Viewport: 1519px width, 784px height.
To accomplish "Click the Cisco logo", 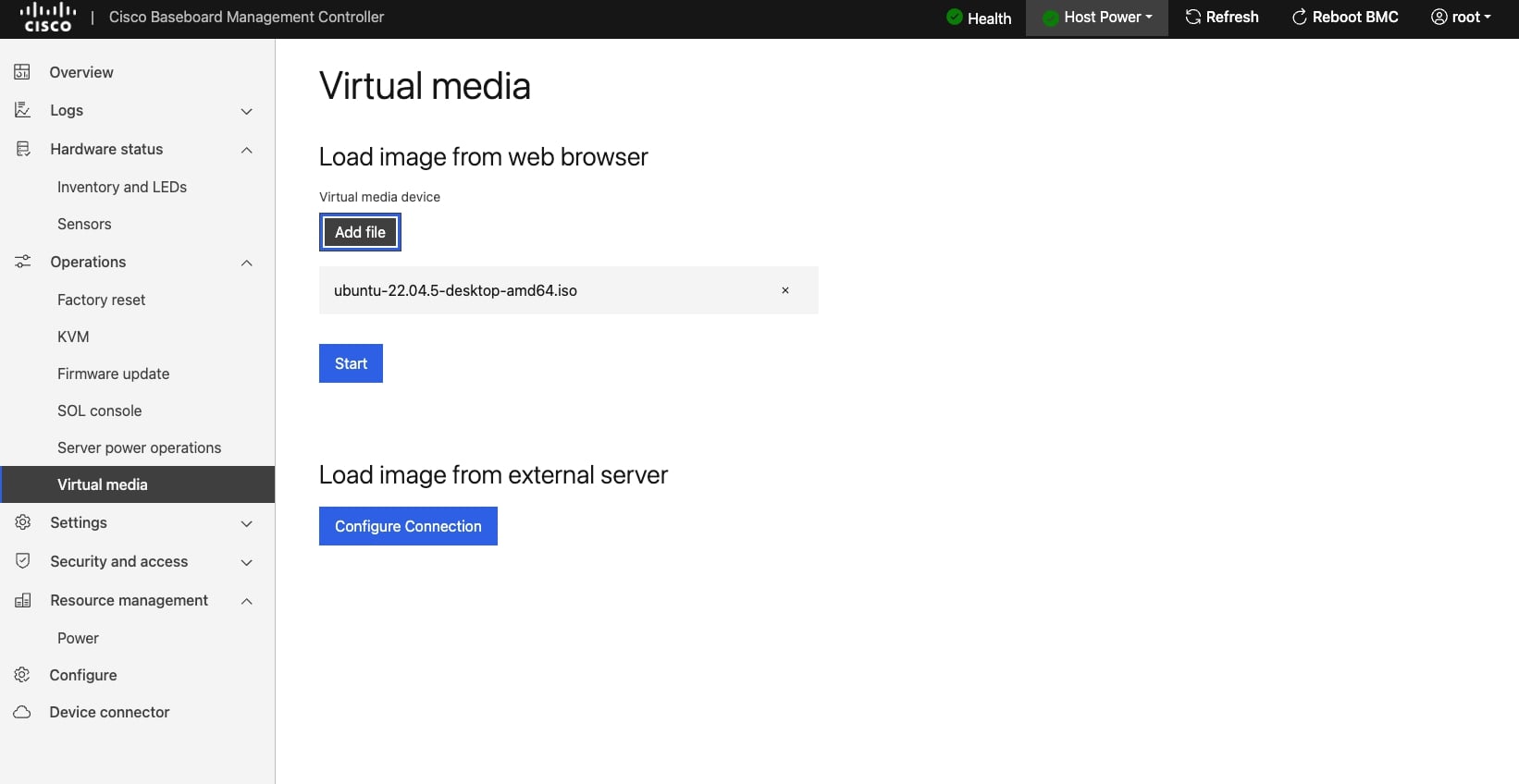I will (47, 17).
